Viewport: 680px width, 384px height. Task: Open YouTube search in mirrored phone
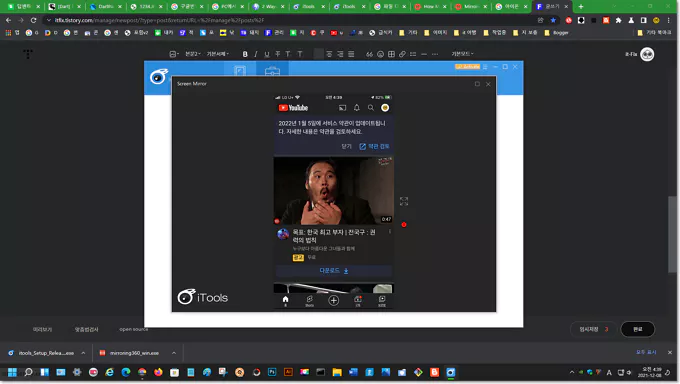[x=371, y=108]
